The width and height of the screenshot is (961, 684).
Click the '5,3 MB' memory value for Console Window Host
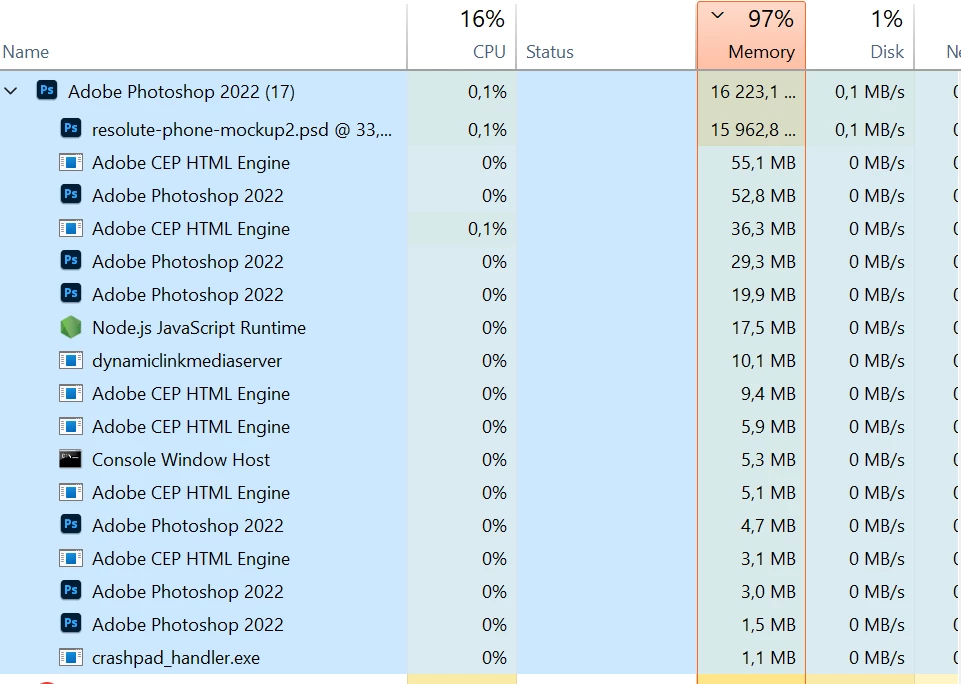(768, 460)
